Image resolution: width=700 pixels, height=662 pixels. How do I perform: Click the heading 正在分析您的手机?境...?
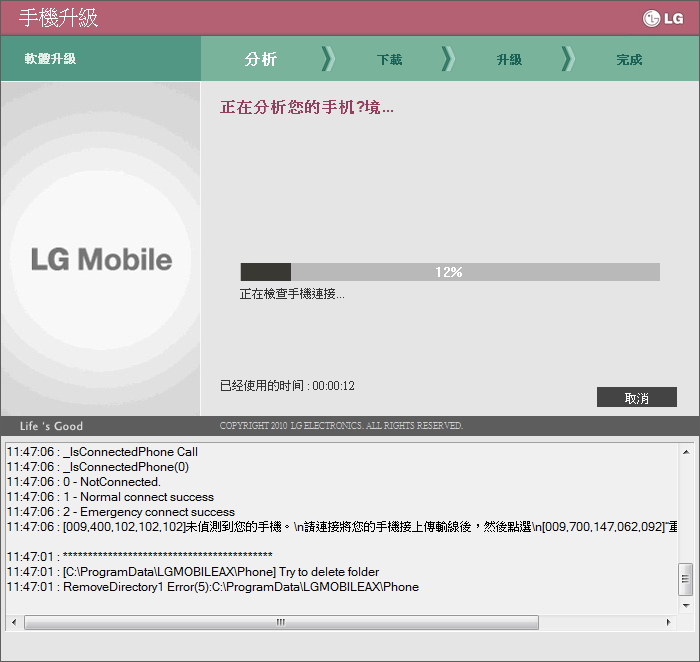point(307,107)
